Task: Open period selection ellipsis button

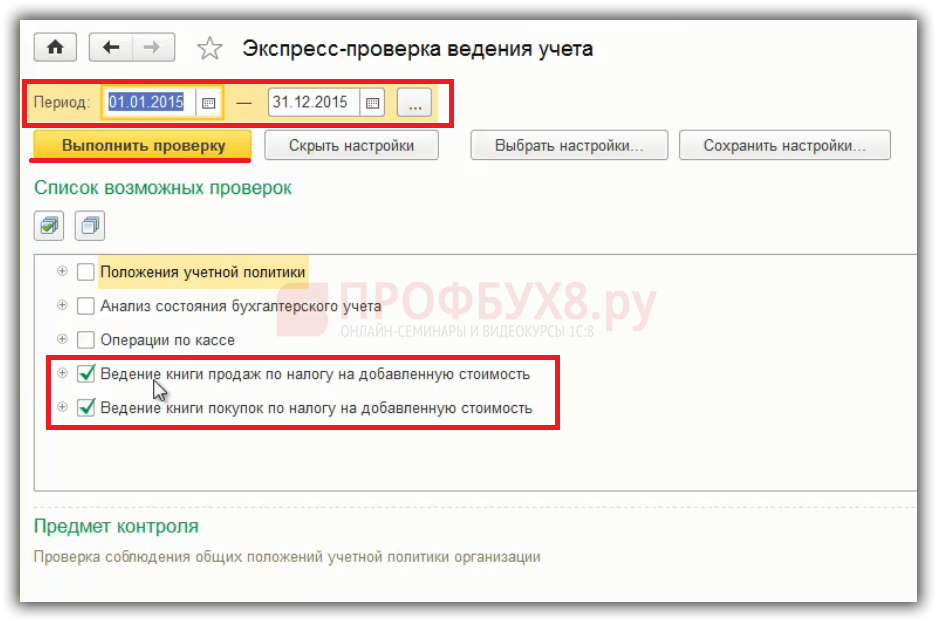Action: (x=415, y=103)
